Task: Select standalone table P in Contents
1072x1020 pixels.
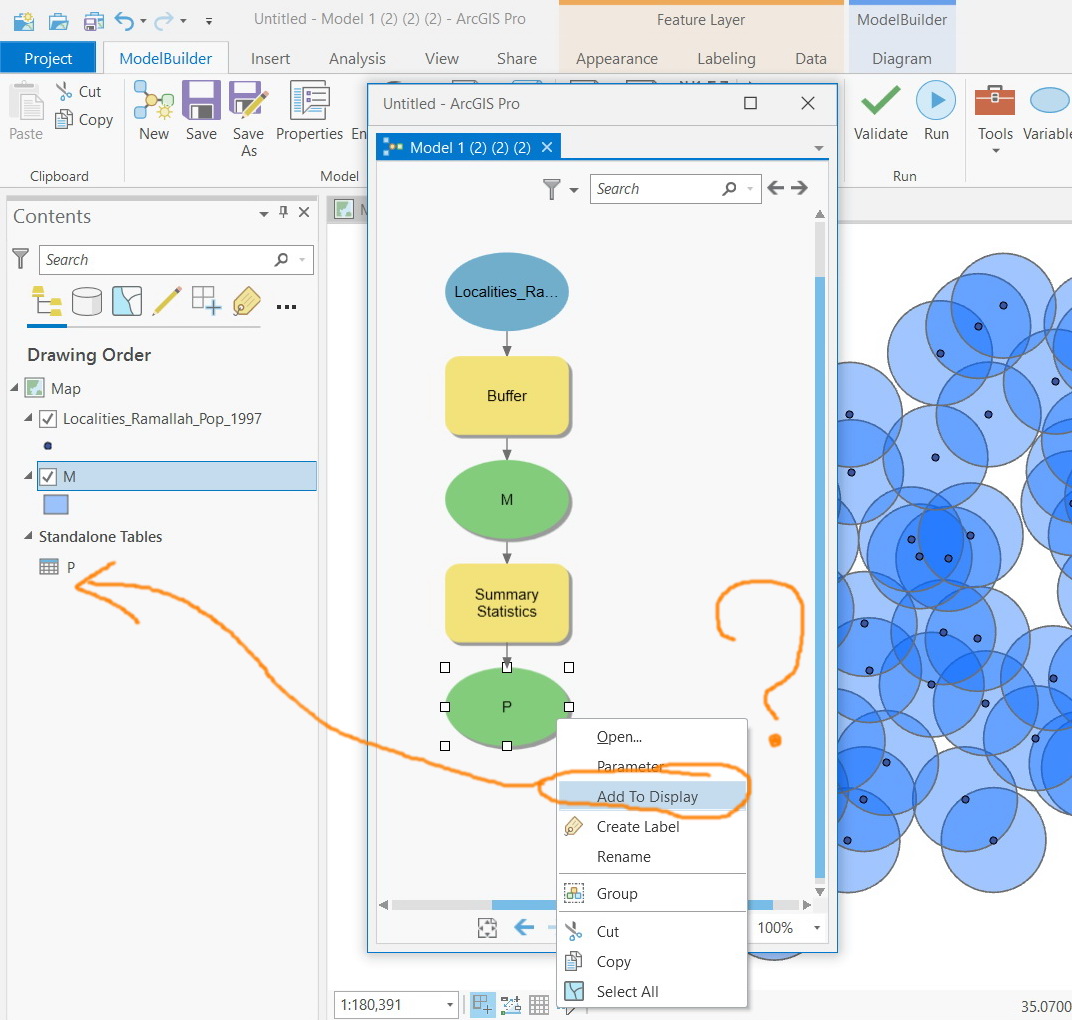Action: point(57,566)
